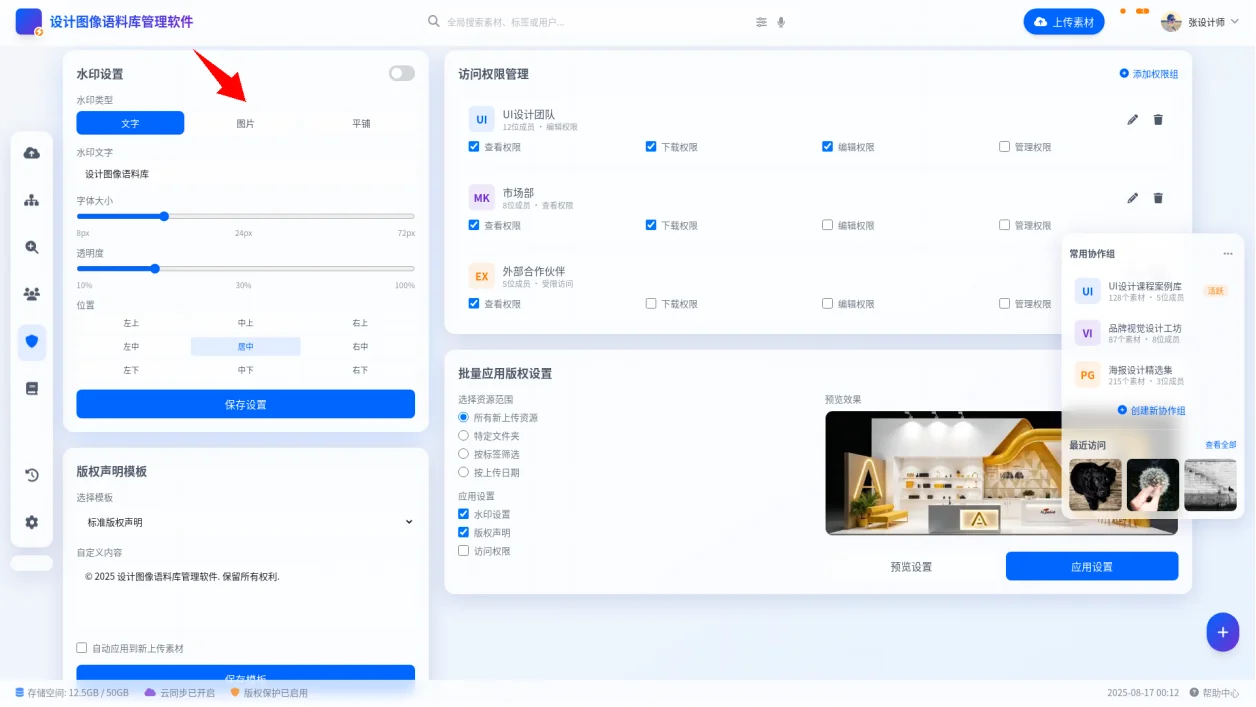This screenshot has width=1256, height=707.
Task: Open the black dog recent thumbnail
Action: point(1095,485)
